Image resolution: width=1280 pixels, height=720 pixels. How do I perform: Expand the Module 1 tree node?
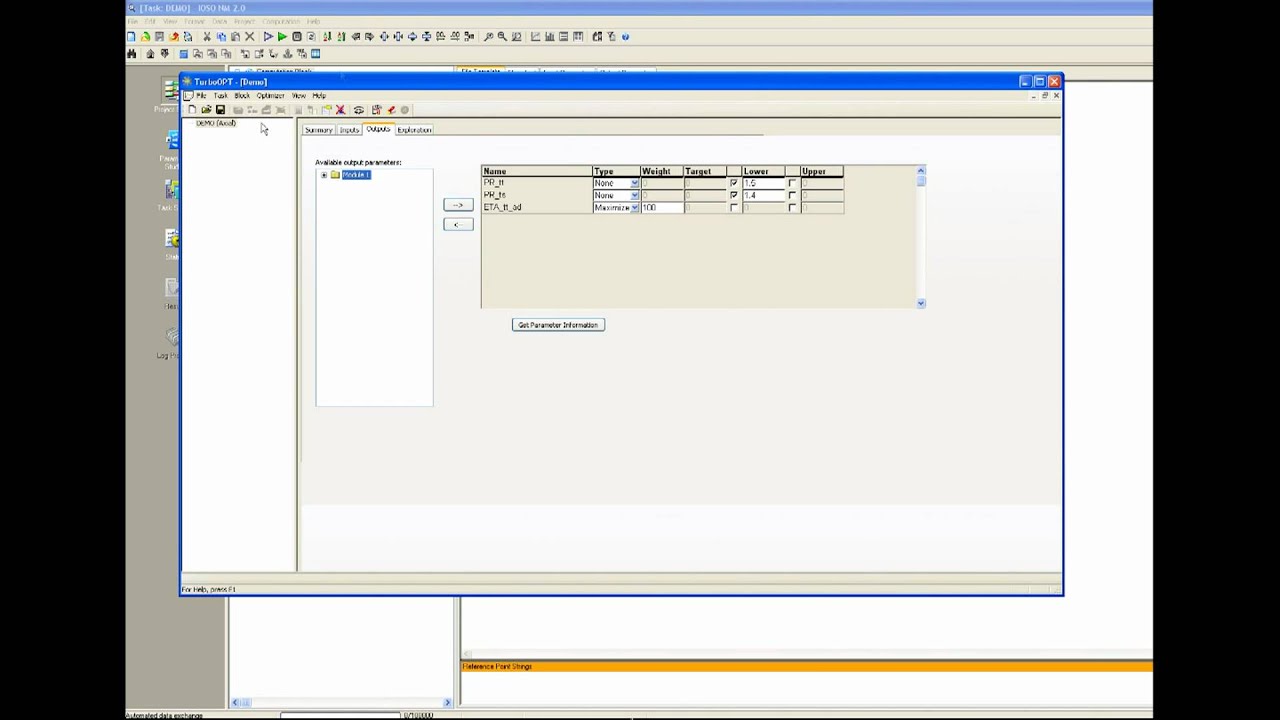pos(324,175)
